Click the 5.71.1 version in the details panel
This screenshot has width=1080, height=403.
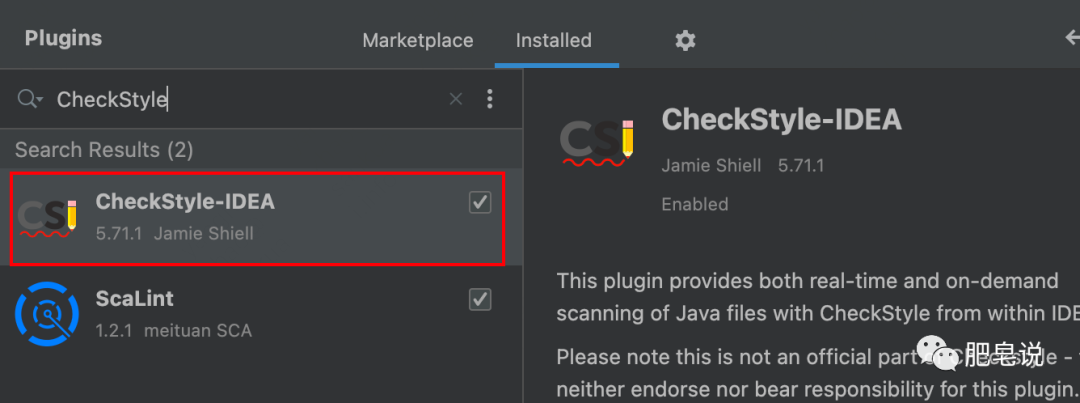(x=801, y=165)
